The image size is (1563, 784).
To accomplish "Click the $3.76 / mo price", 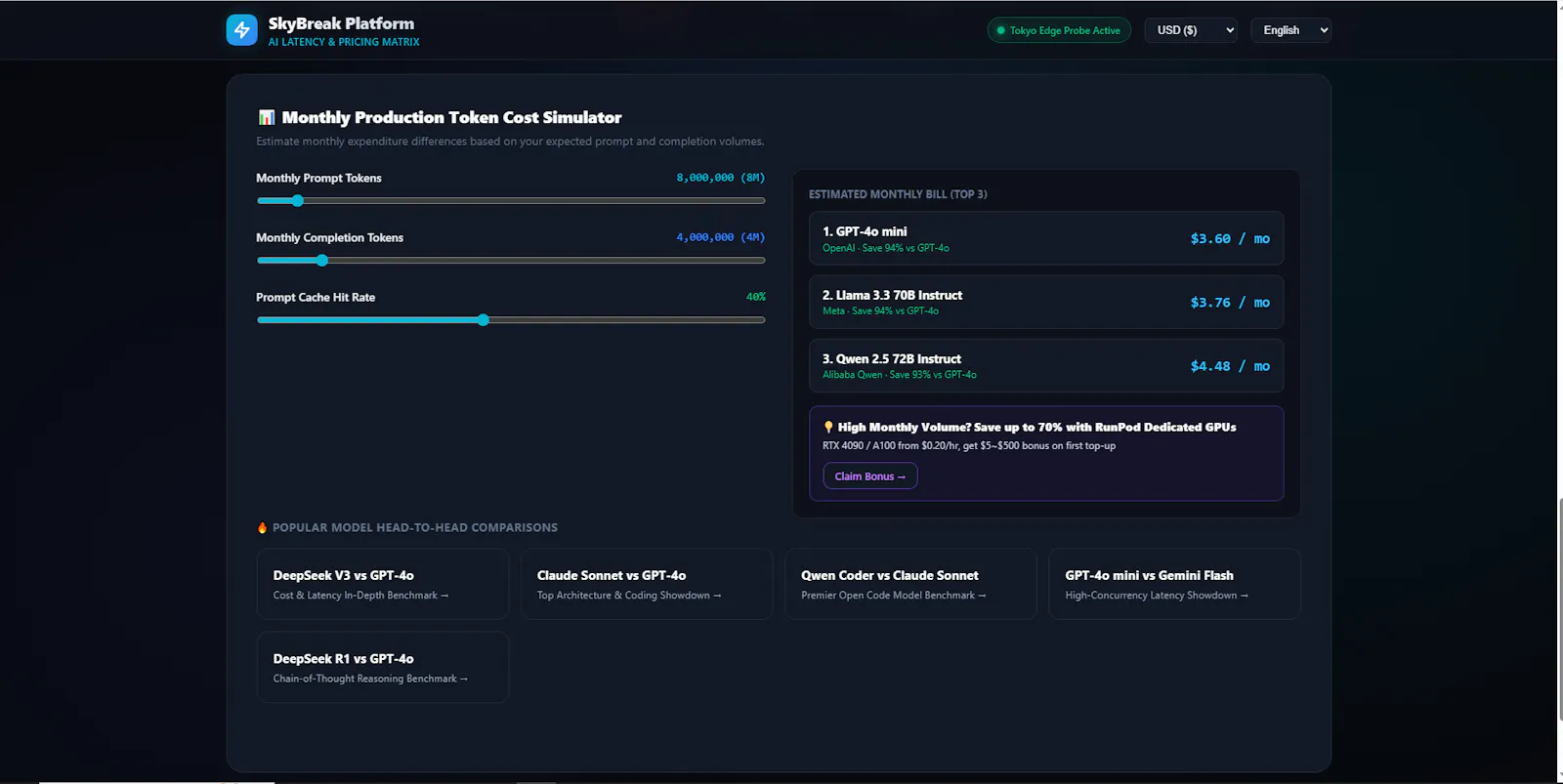I will [1230, 303].
